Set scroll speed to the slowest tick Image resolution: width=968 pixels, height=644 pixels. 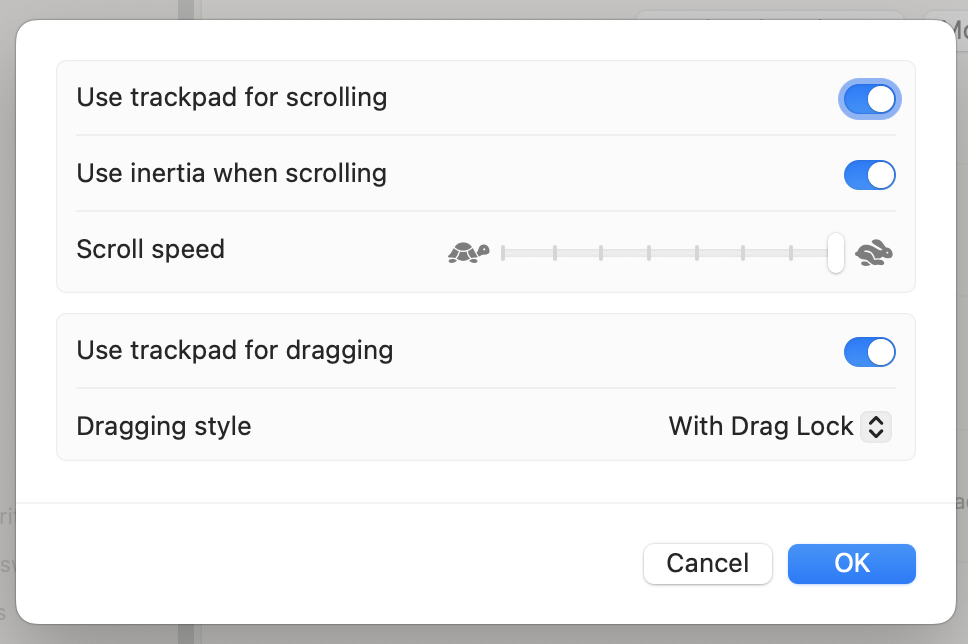click(x=503, y=253)
